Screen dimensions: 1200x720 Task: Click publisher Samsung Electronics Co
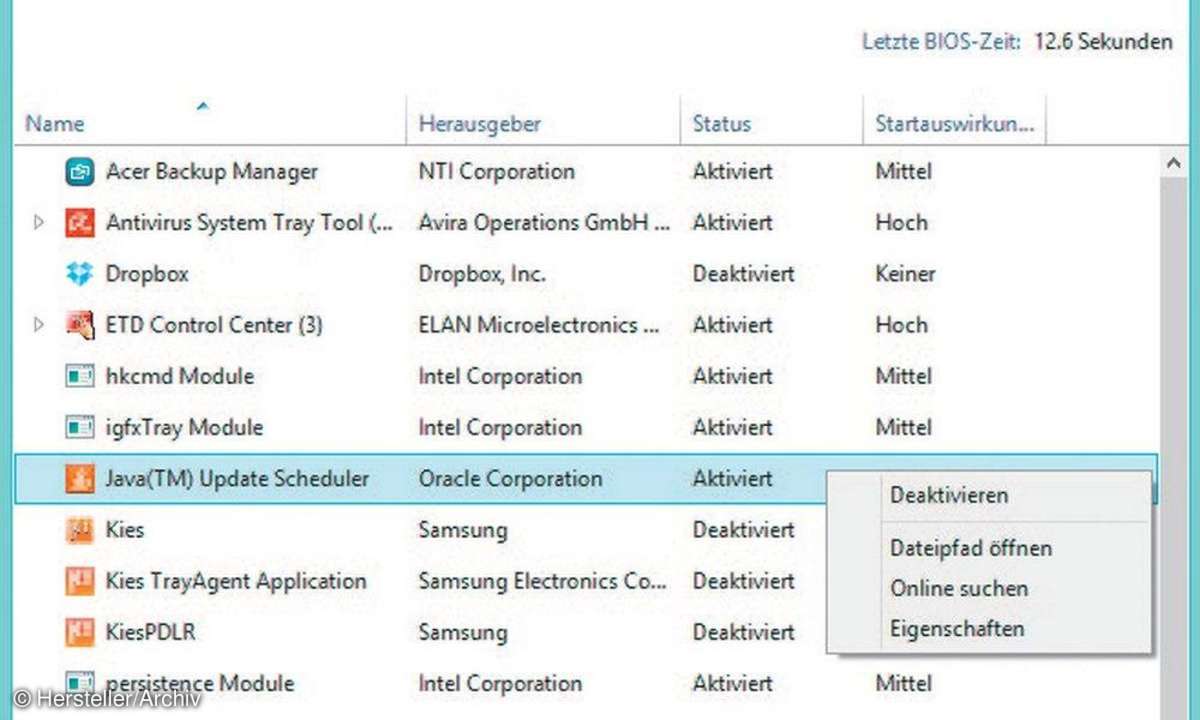pos(542,581)
